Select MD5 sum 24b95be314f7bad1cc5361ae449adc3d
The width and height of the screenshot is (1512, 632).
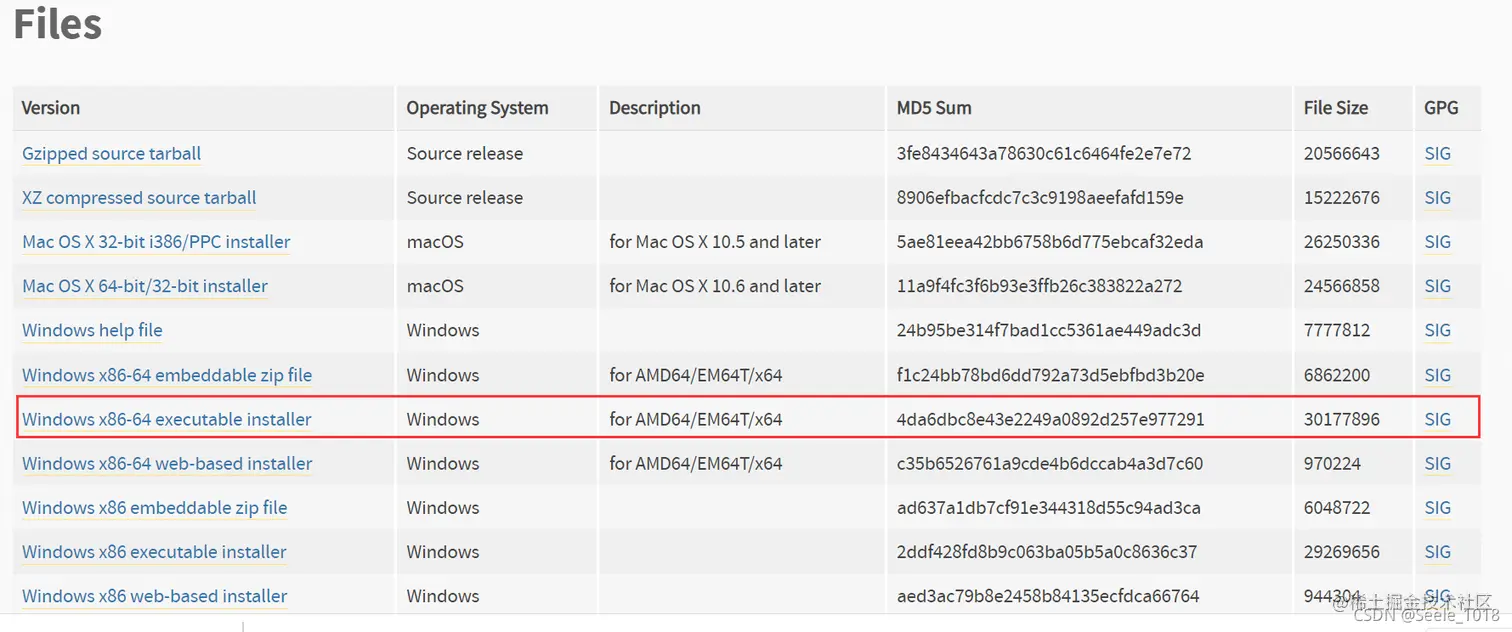(1049, 330)
